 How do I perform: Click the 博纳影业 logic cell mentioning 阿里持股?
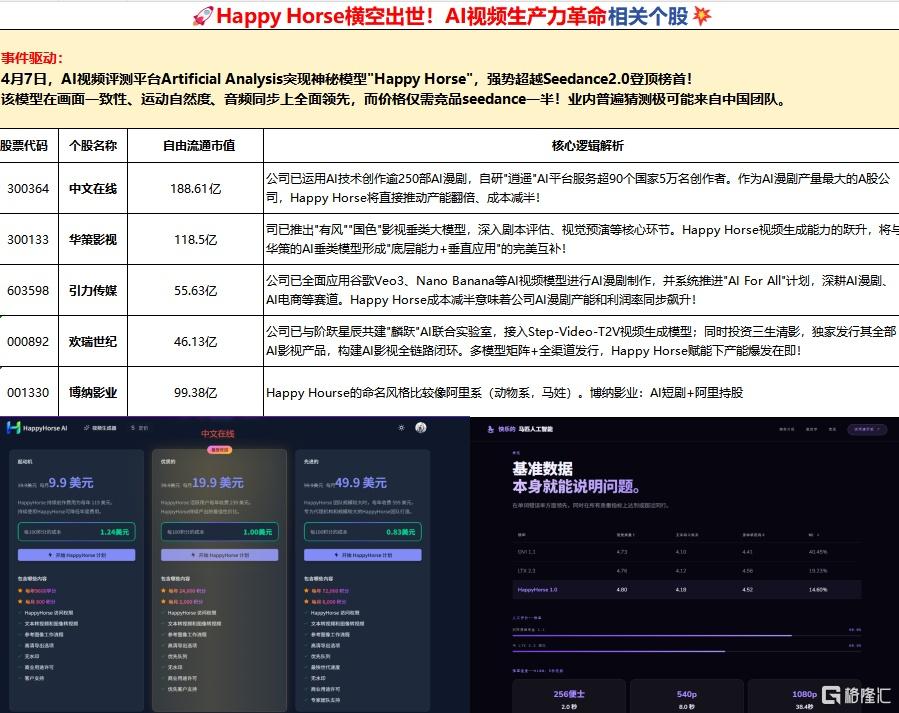tap(581, 393)
